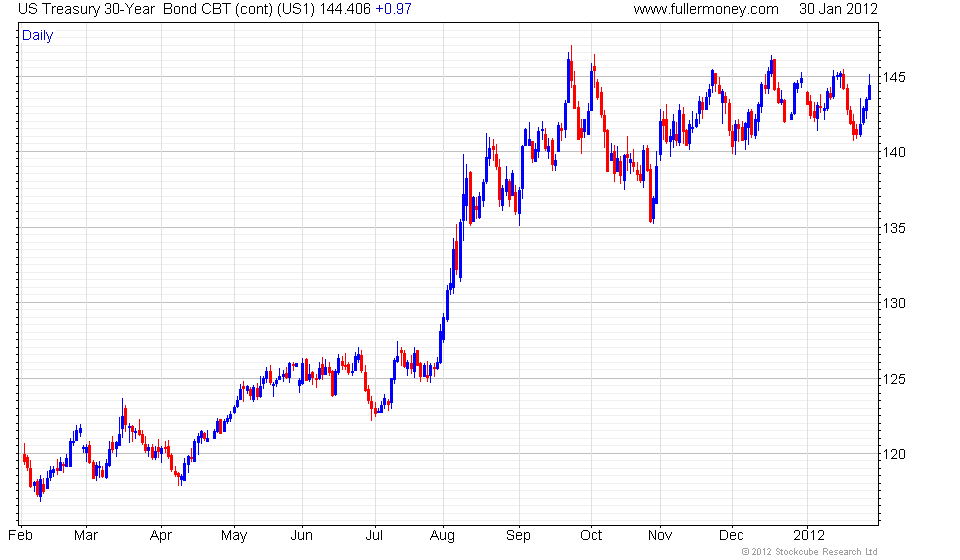Click the '125' y-axis label

[894, 379]
